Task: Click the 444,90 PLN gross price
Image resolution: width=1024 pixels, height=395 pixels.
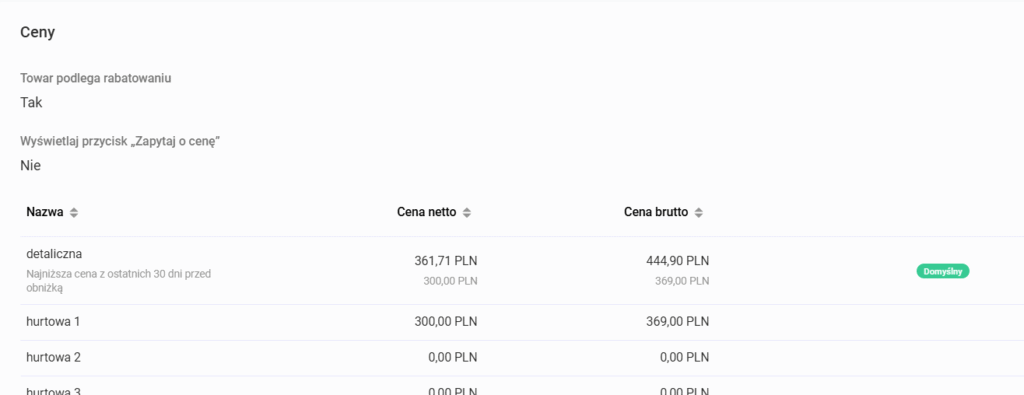Action: 677,261
